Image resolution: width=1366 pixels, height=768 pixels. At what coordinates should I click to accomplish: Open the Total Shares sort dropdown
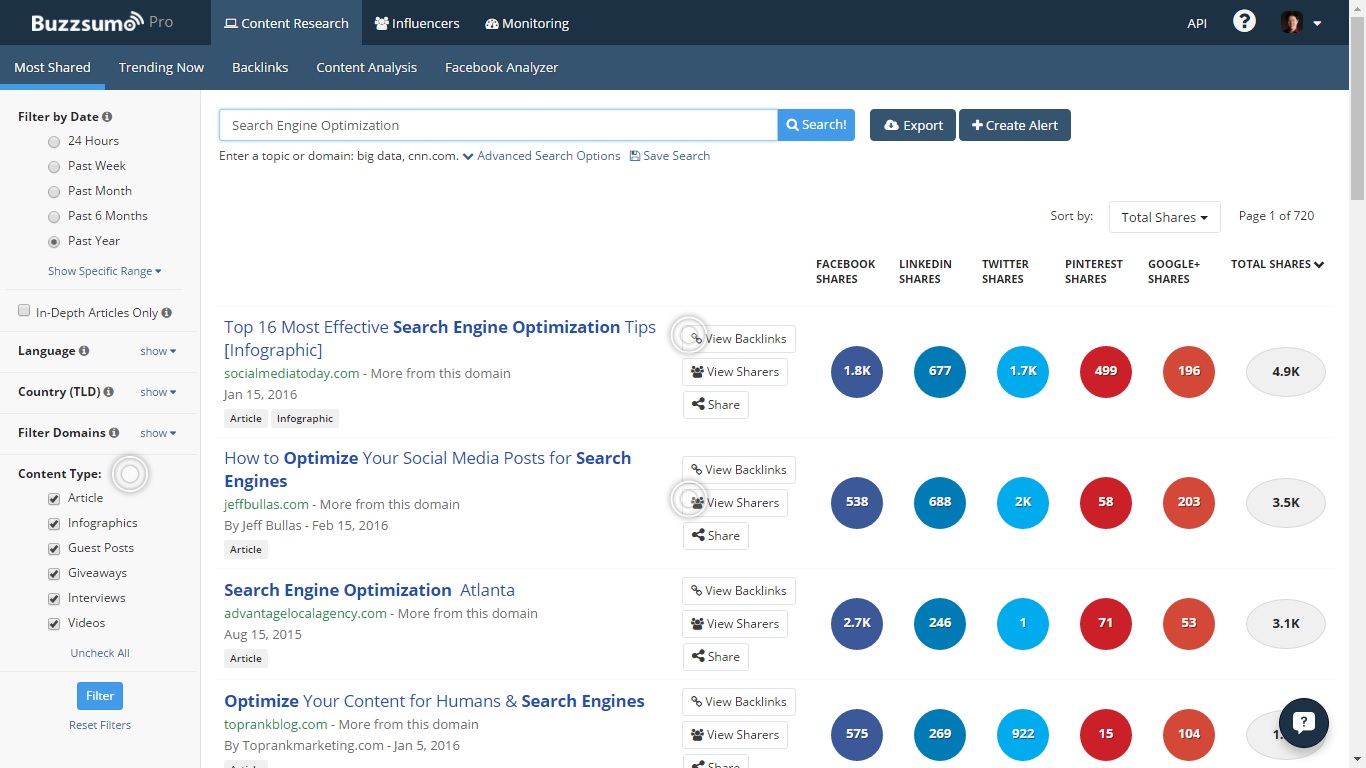pyautogui.click(x=1164, y=217)
